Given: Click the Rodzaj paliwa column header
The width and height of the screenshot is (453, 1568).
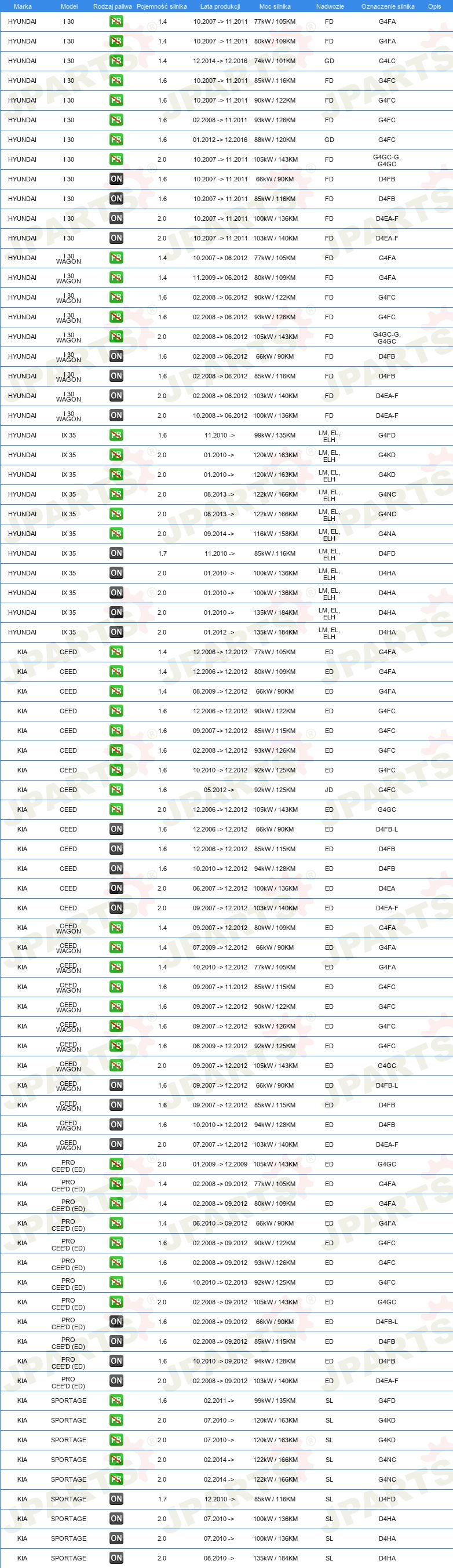Looking at the screenshot, I should click(112, 6).
